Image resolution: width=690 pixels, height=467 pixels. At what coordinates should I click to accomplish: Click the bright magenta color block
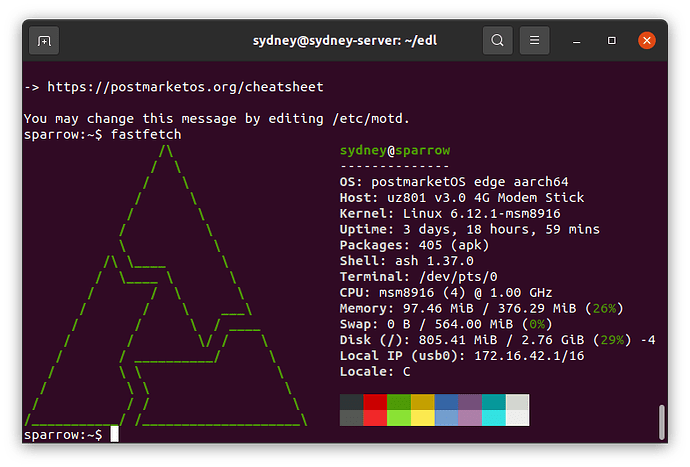point(470,418)
